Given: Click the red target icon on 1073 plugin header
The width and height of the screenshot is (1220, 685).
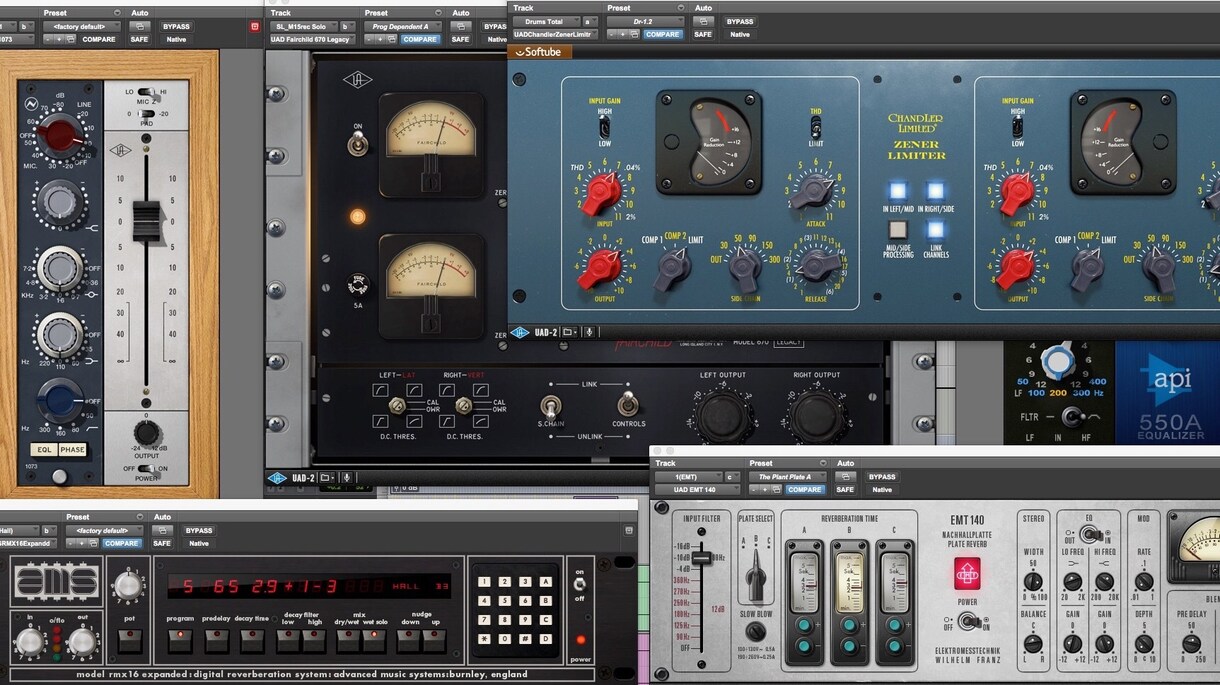Looking at the screenshot, I should tap(253, 26).
